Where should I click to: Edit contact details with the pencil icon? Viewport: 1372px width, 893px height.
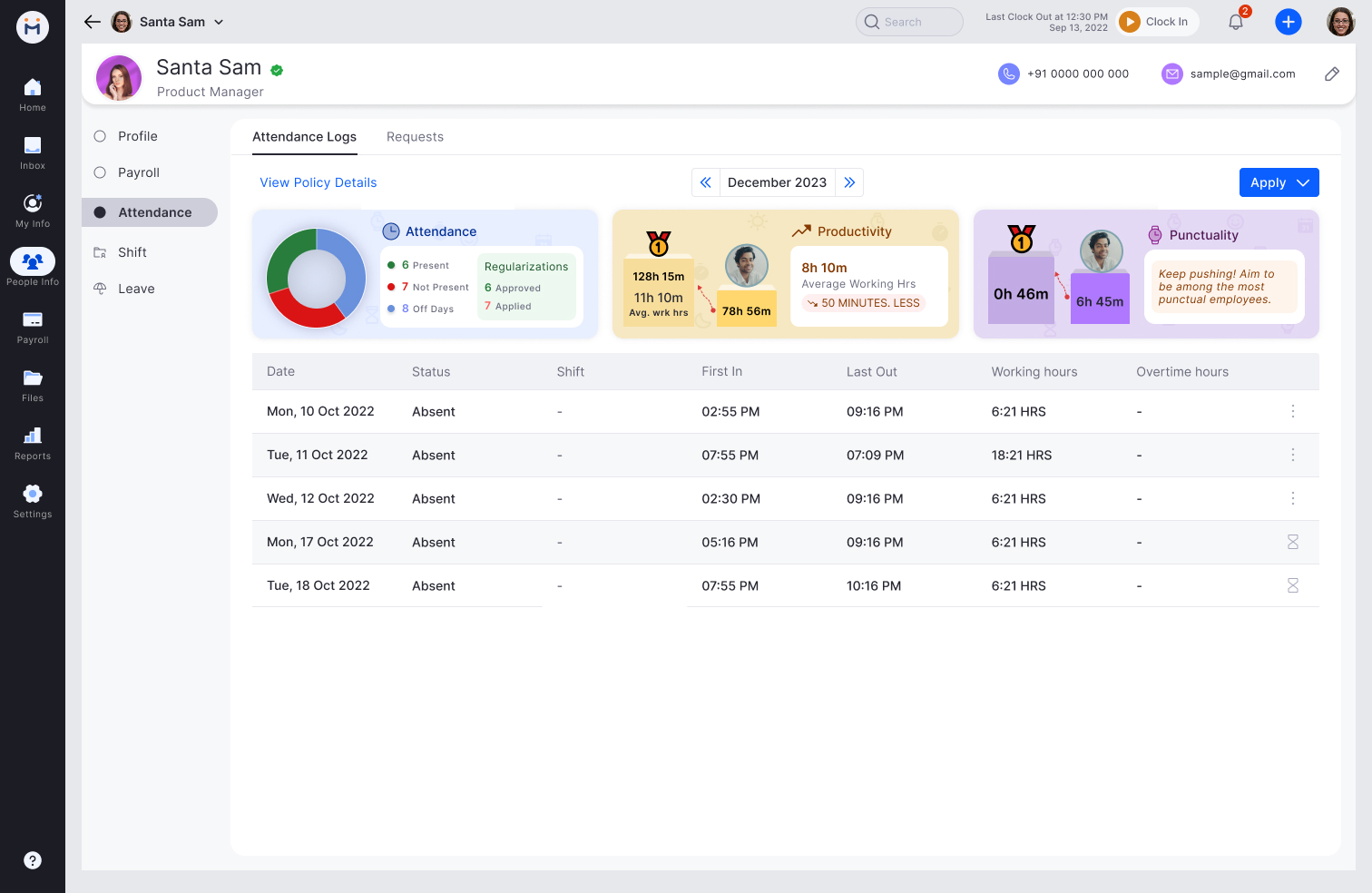pyautogui.click(x=1331, y=74)
